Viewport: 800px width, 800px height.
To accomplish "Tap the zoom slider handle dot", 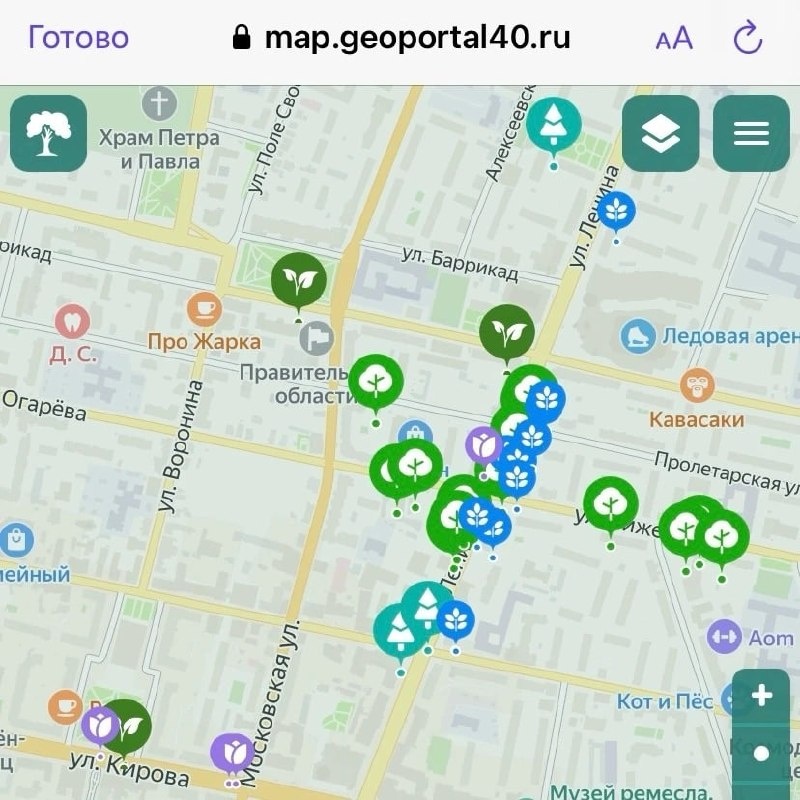I will tap(761, 754).
